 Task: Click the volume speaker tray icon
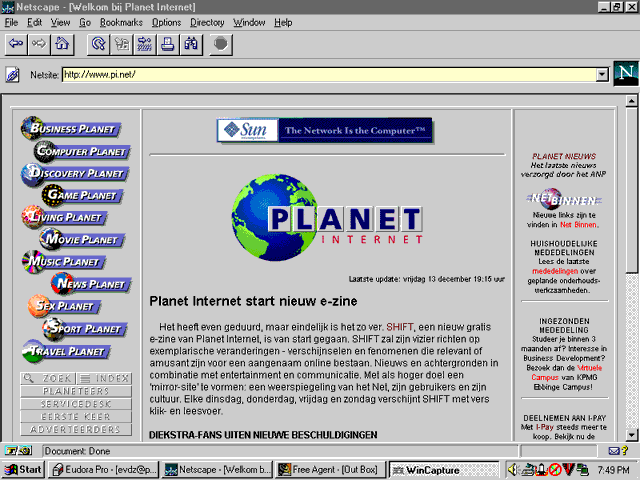pos(512,469)
